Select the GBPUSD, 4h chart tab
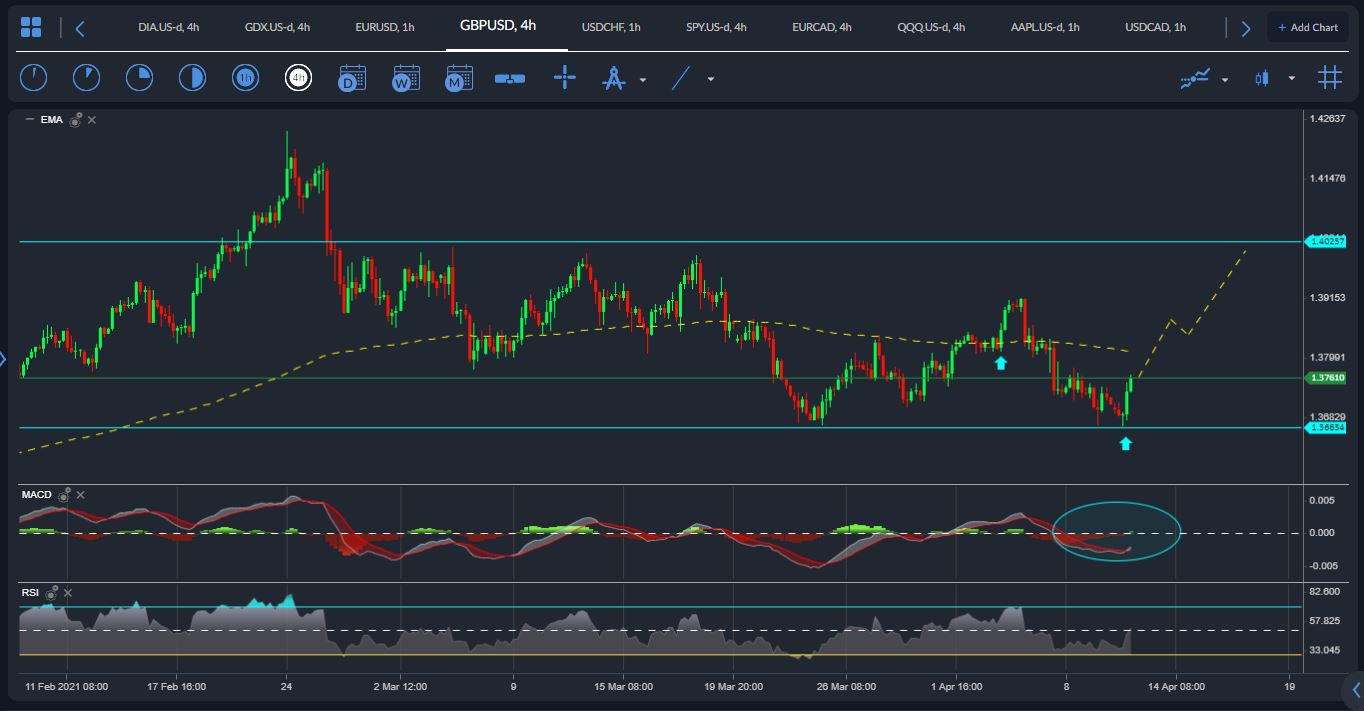Viewport: 1364px width, 711px height. click(498, 26)
